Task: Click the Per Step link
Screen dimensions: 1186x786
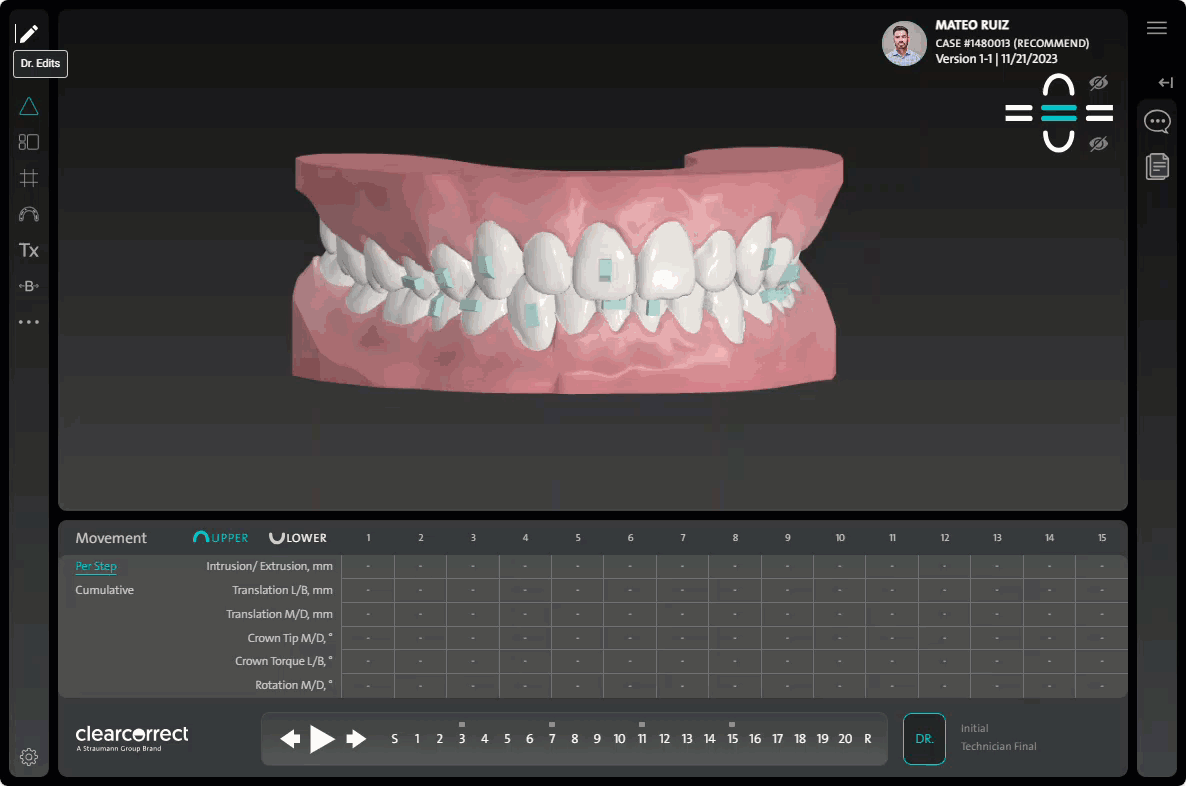Action: [96, 566]
